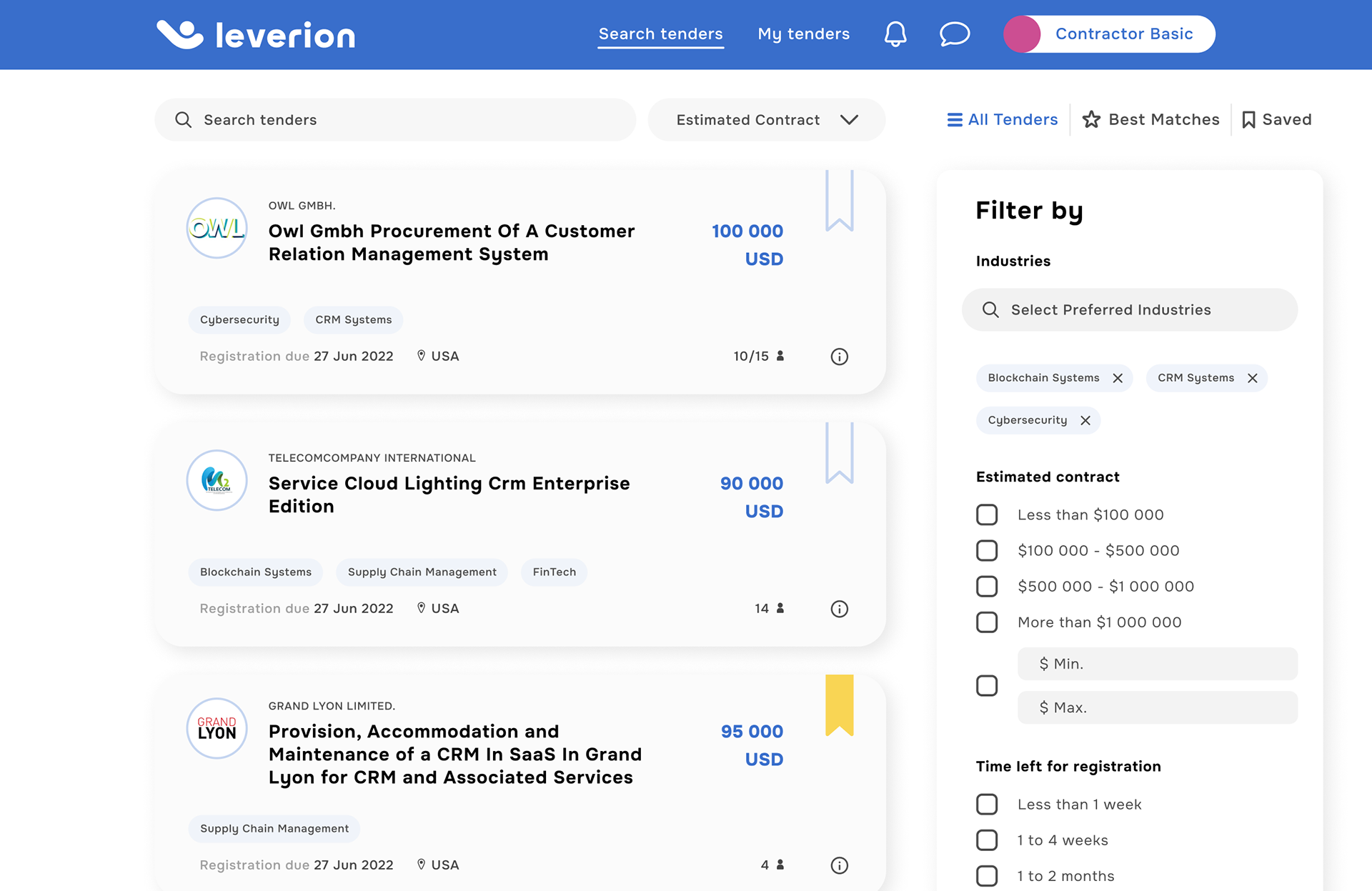Open the notifications bell
Viewport: 1372px width, 891px height.
[895, 34]
